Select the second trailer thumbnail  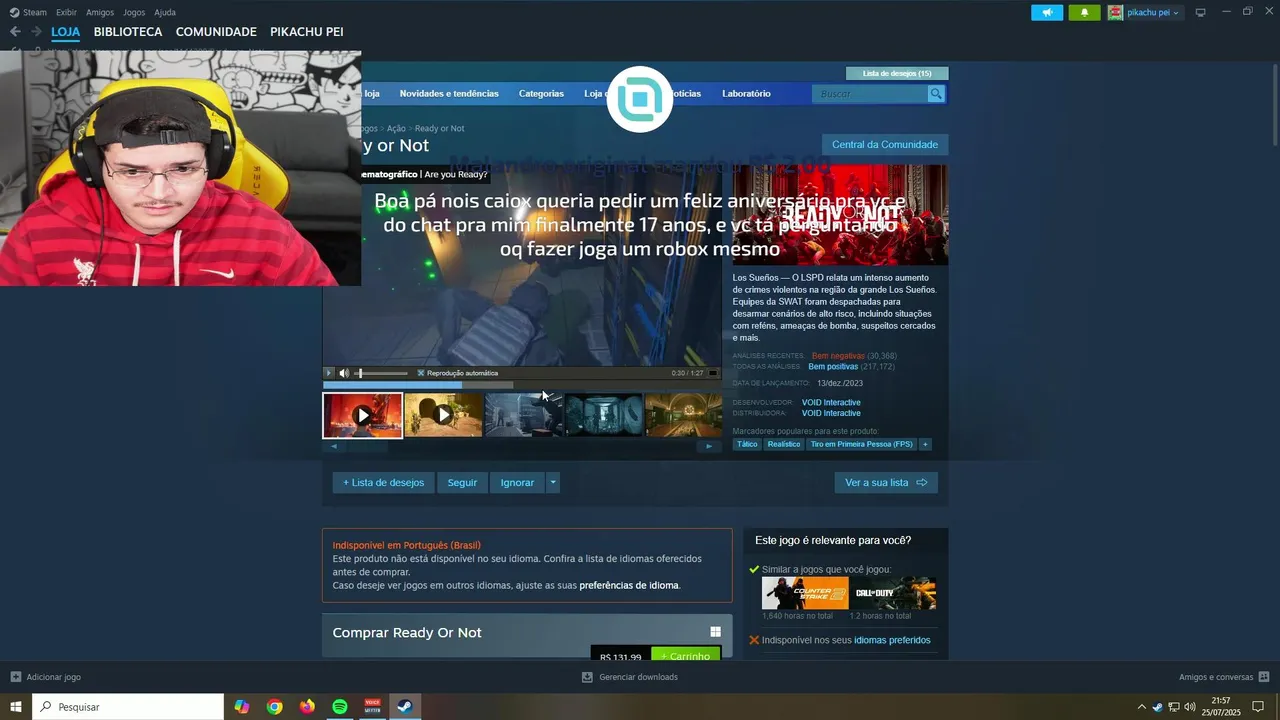444,414
